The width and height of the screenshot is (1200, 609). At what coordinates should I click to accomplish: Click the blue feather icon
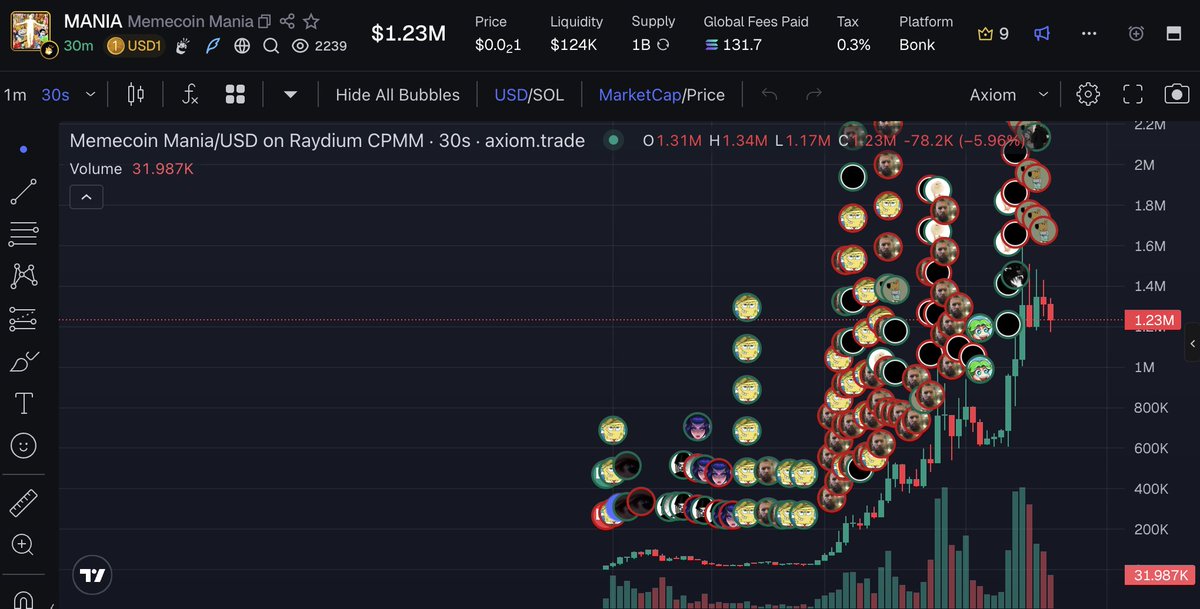(212, 46)
